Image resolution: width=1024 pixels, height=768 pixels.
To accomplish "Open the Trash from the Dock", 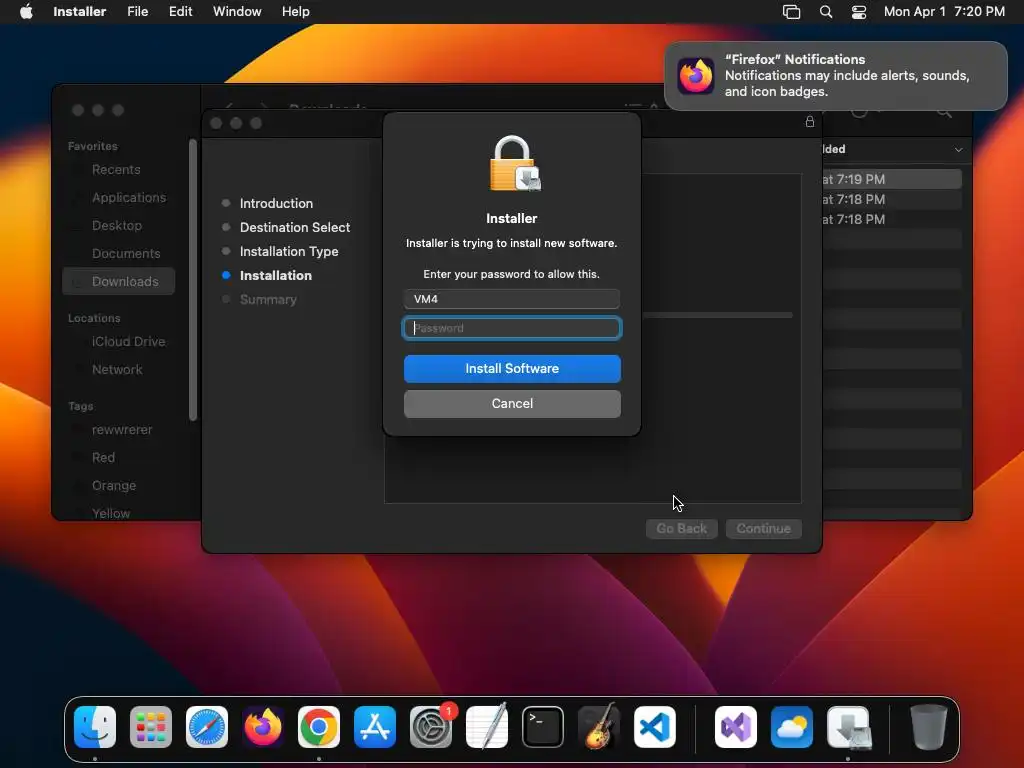I will point(928,727).
